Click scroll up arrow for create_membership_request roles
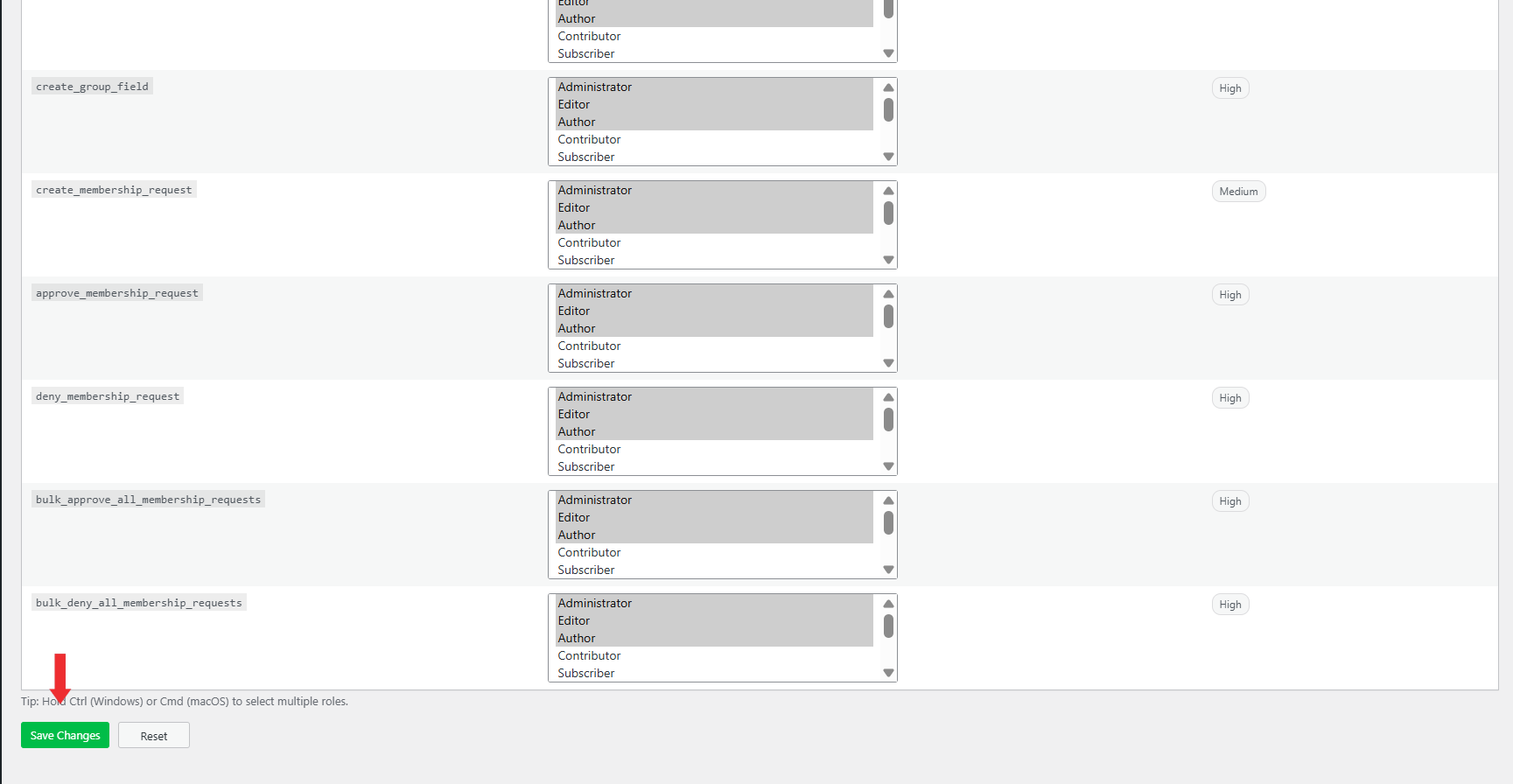The height and width of the screenshot is (784, 1513). pos(888,191)
